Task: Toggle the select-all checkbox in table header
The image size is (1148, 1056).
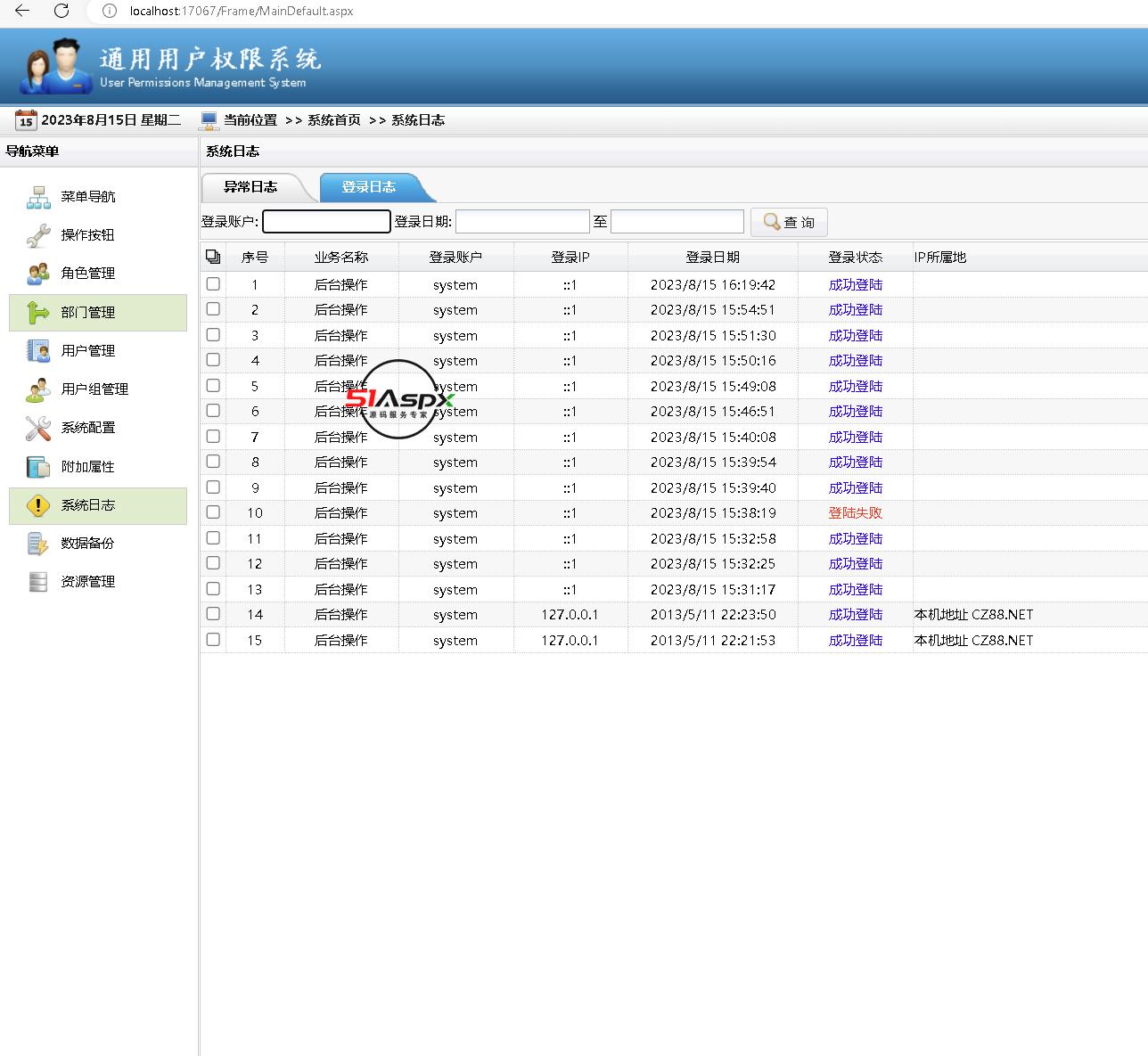Action: tap(213, 257)
